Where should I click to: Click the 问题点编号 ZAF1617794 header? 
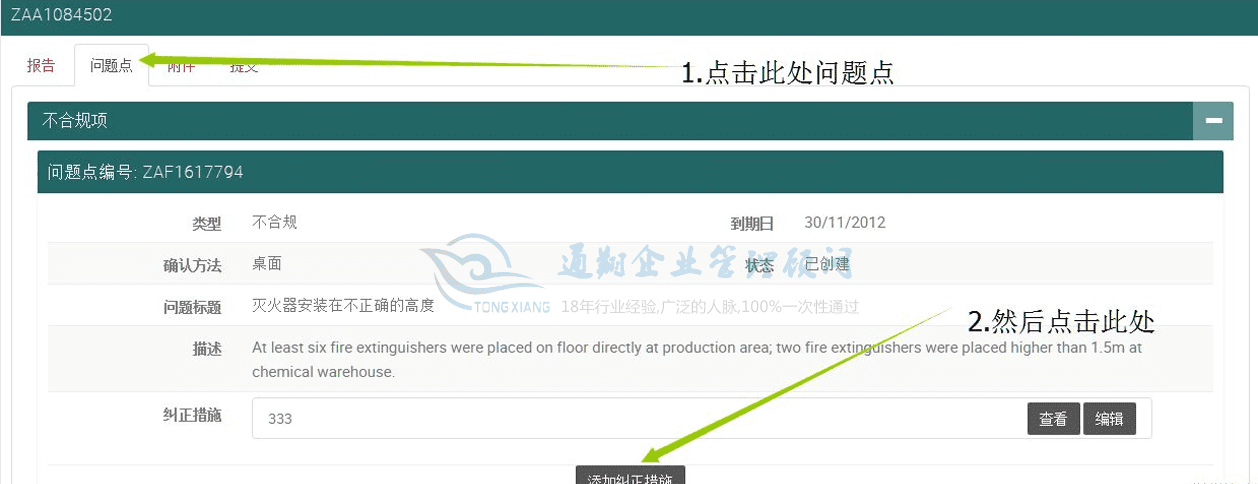tap(146, 172)
